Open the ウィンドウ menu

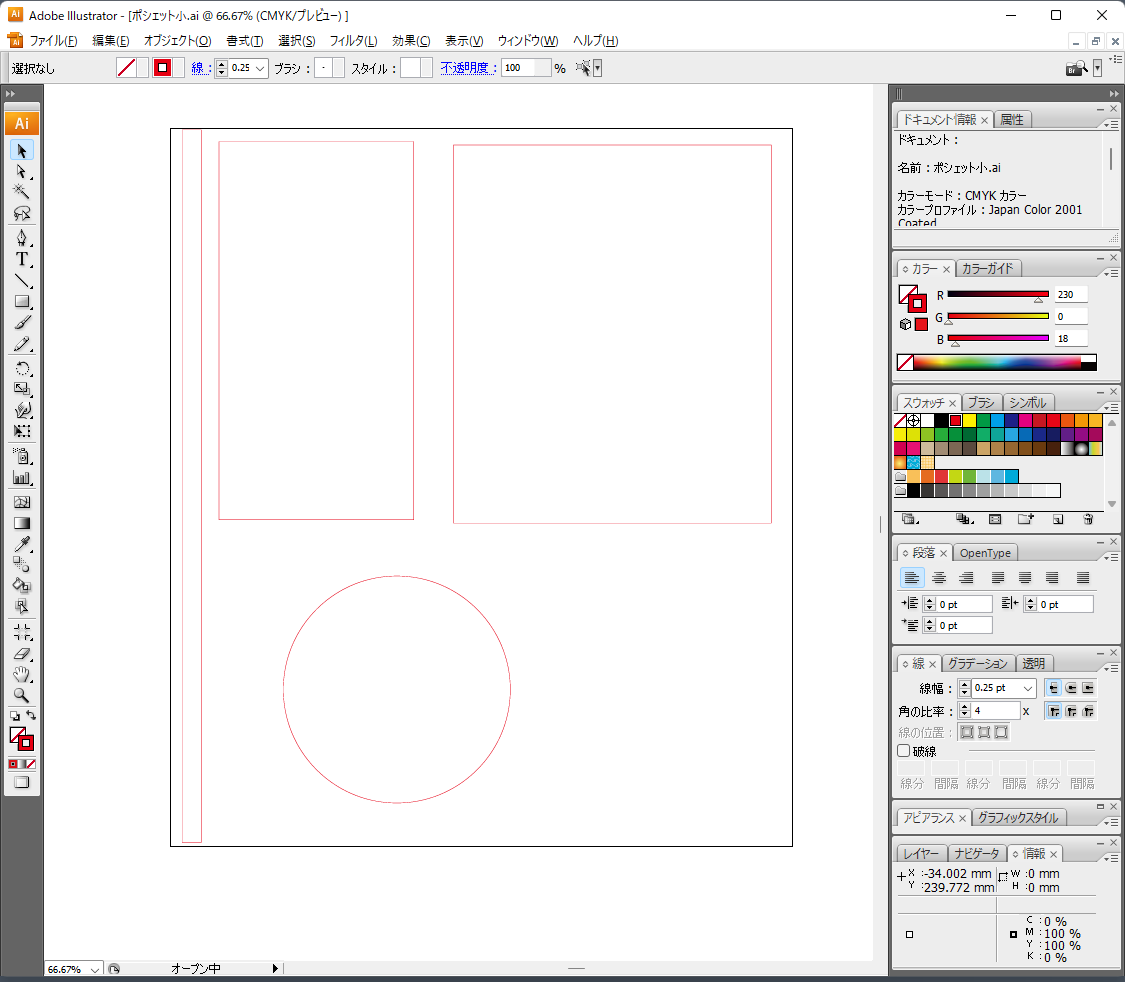pyautogui.click(x=528, y=41)
